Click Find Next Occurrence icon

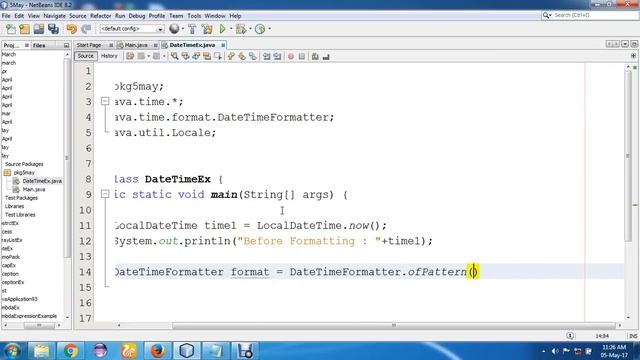(x=196, y=56)
